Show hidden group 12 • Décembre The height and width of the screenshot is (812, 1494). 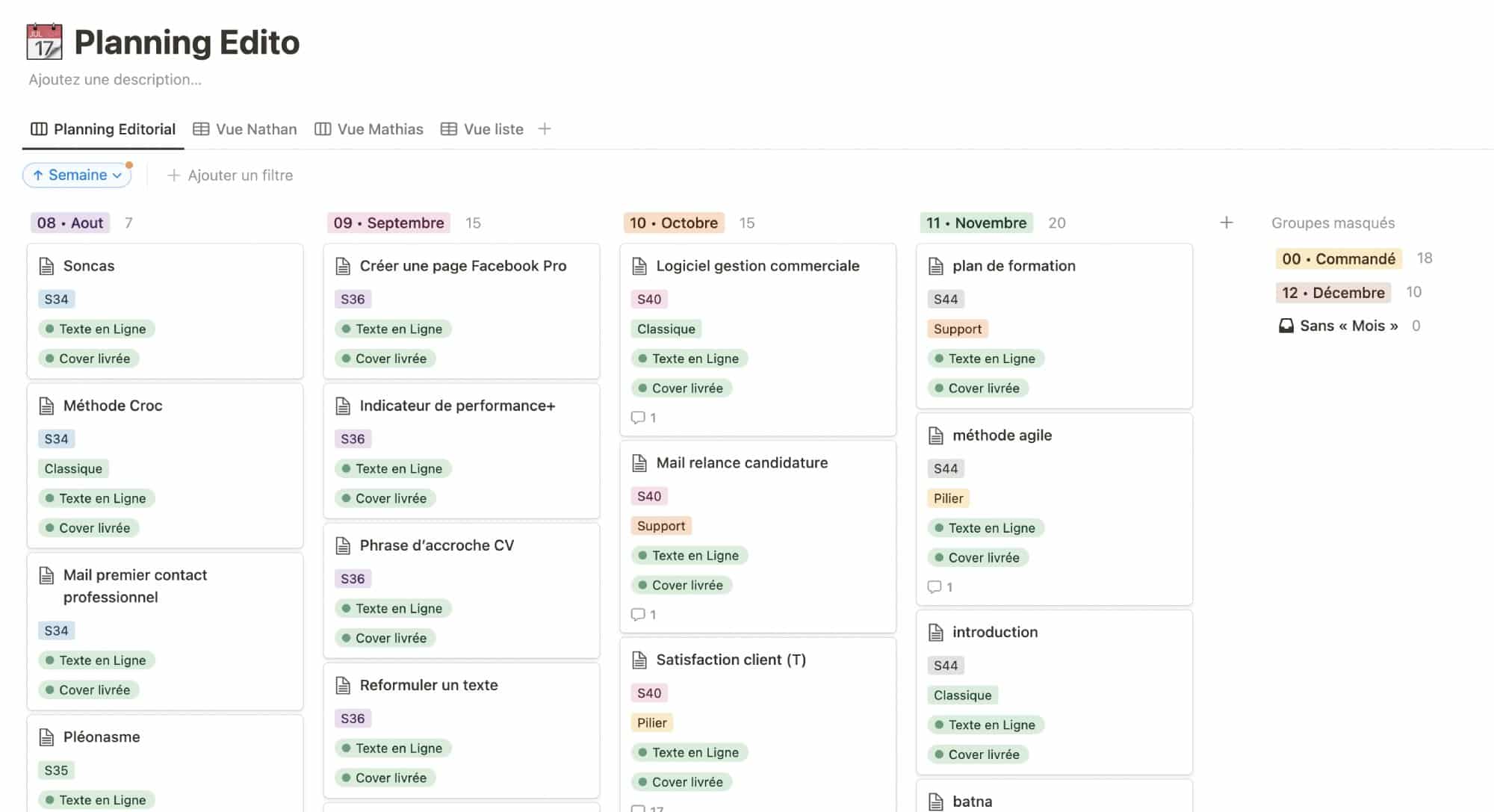pyautogui.click(x=1333, y=293)
